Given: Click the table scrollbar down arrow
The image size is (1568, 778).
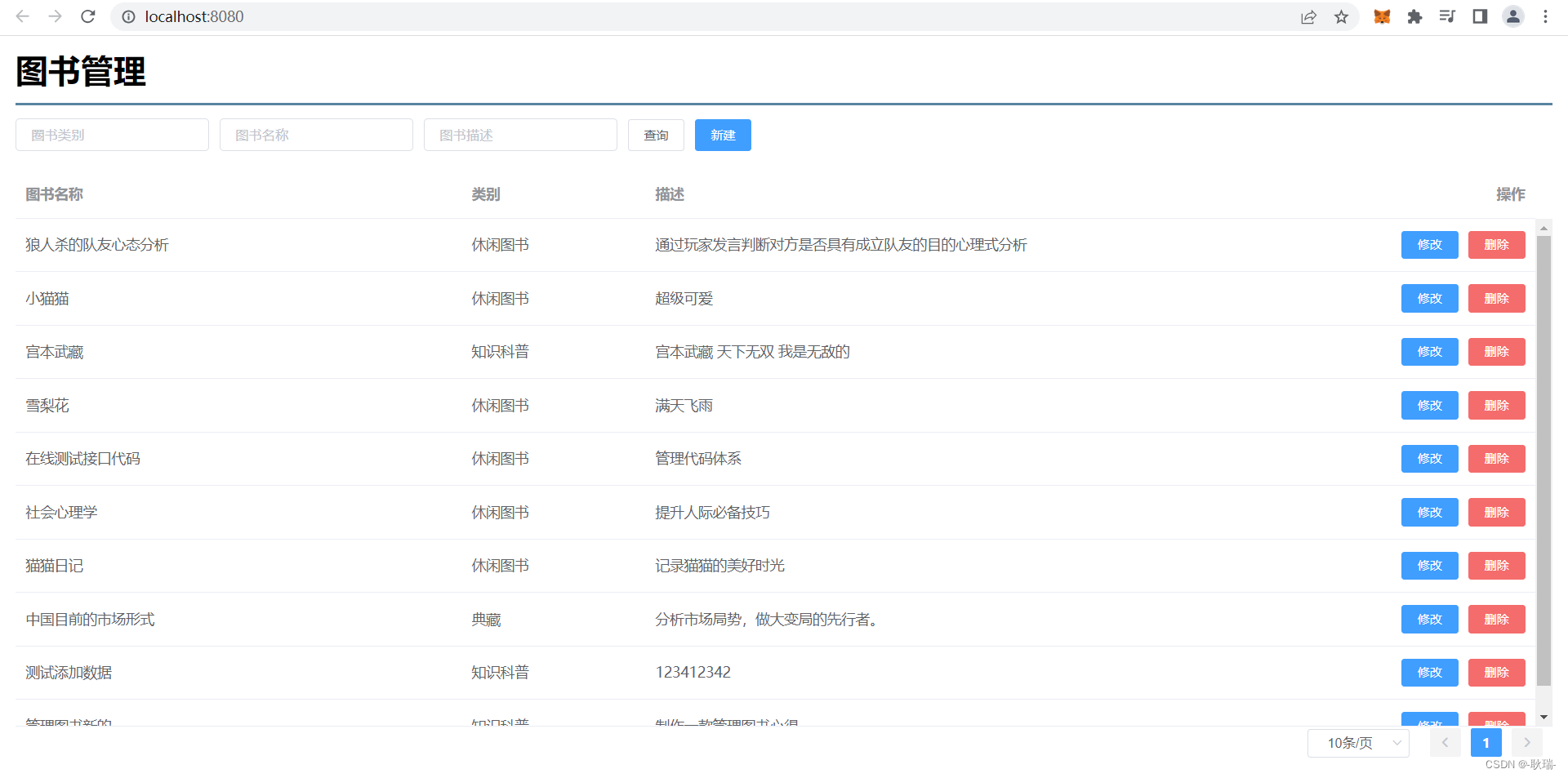Looking at the screenshot, I should (1543, 718).
